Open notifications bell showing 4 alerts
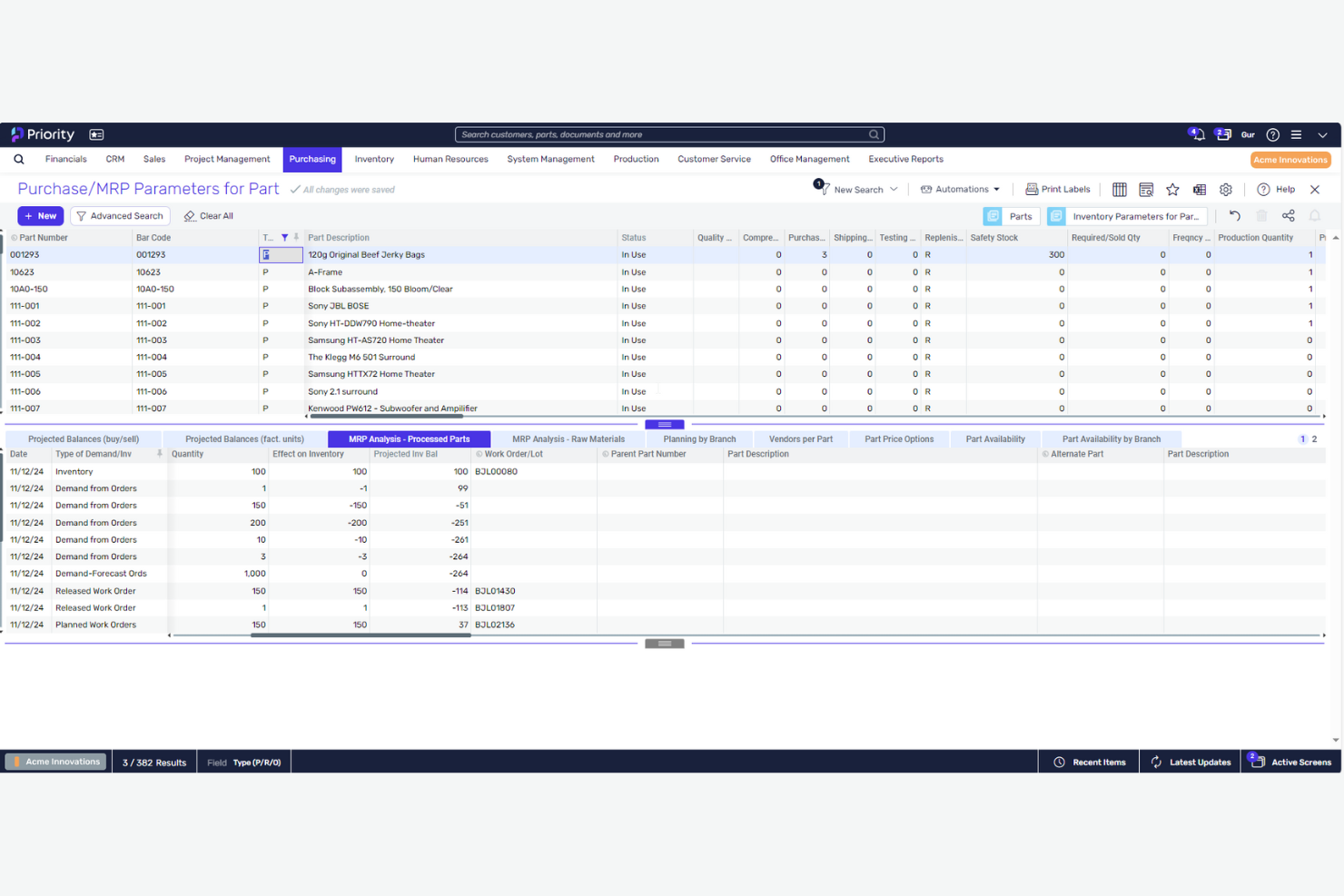The image size is (1344, 896). coord(1197,133)
